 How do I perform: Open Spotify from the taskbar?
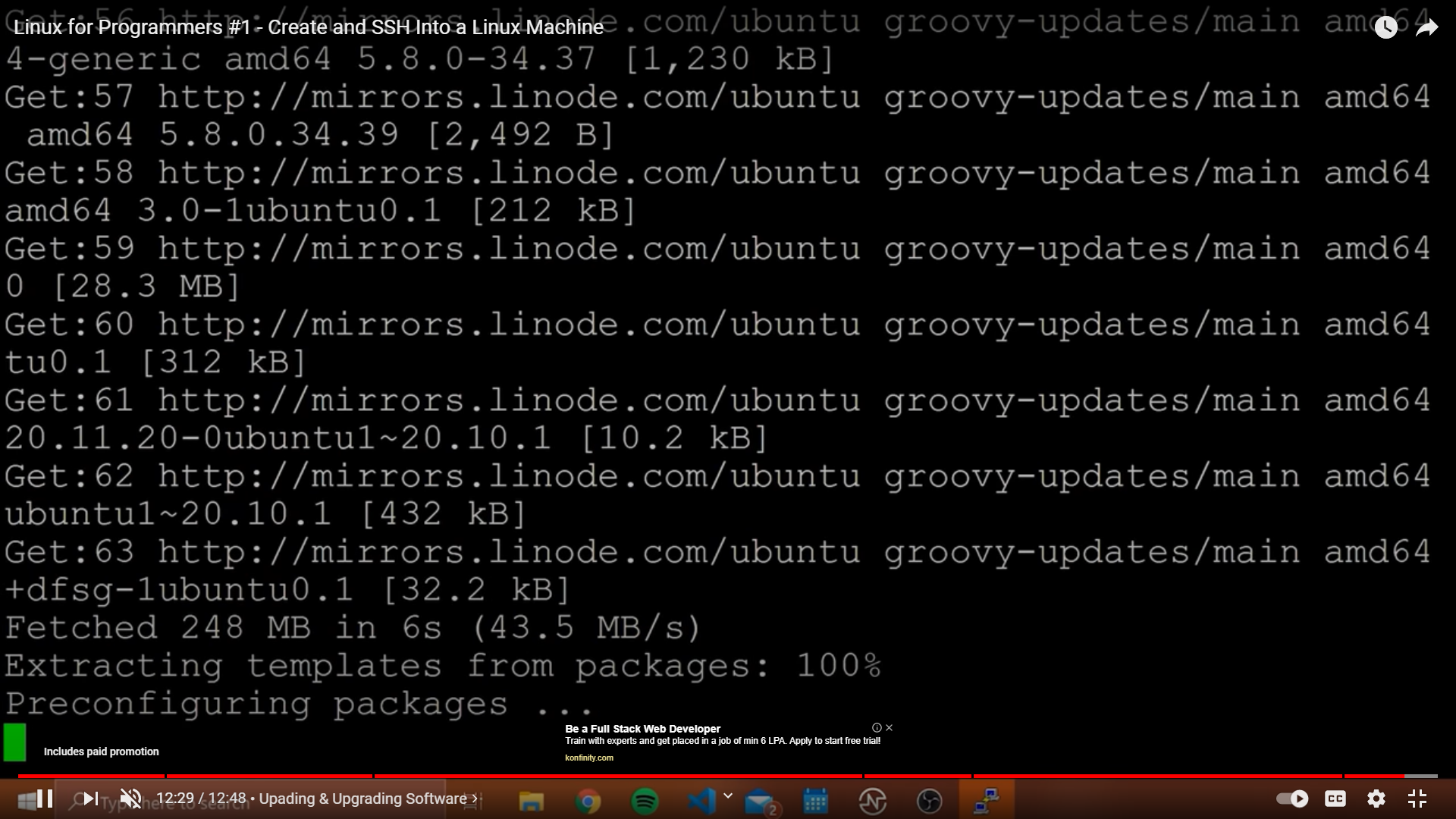tap(645, 801)
